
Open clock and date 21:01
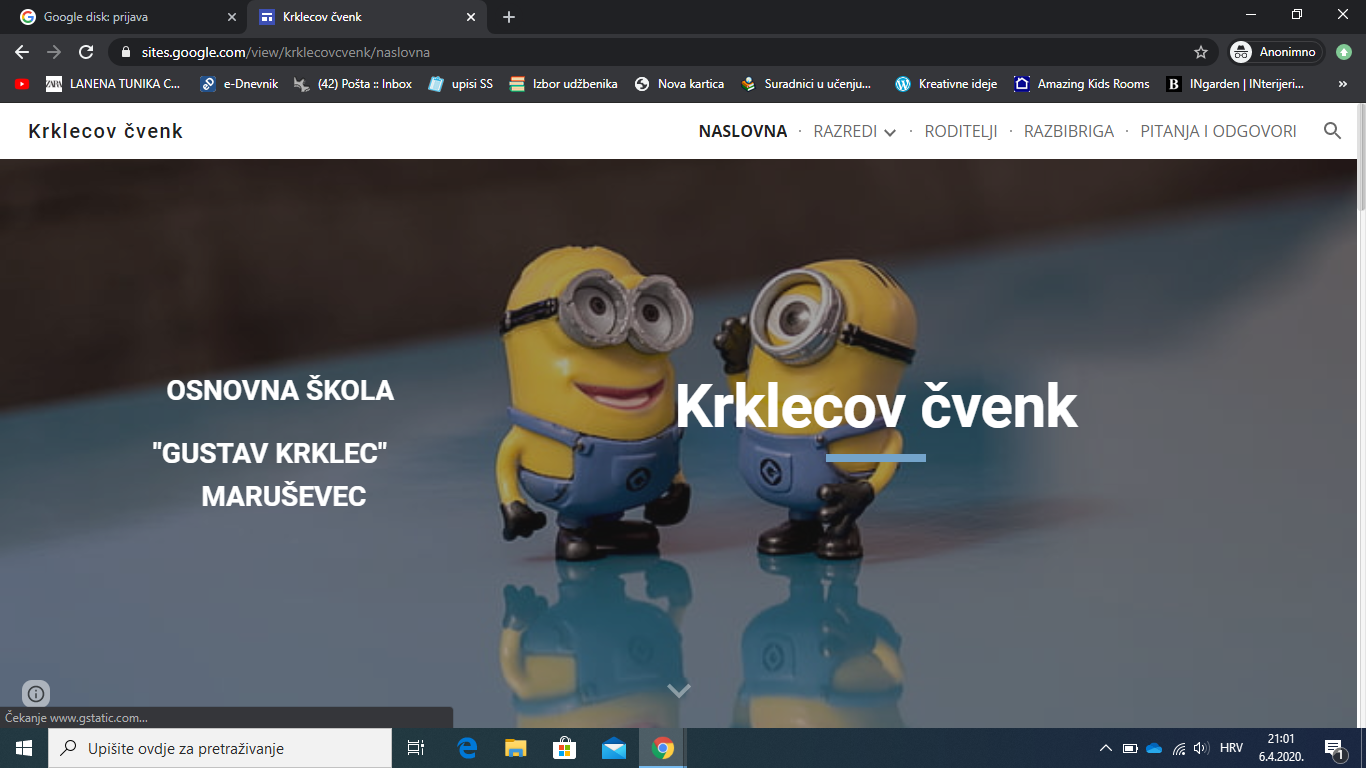pyautogui.click(x=1280, y=748)
